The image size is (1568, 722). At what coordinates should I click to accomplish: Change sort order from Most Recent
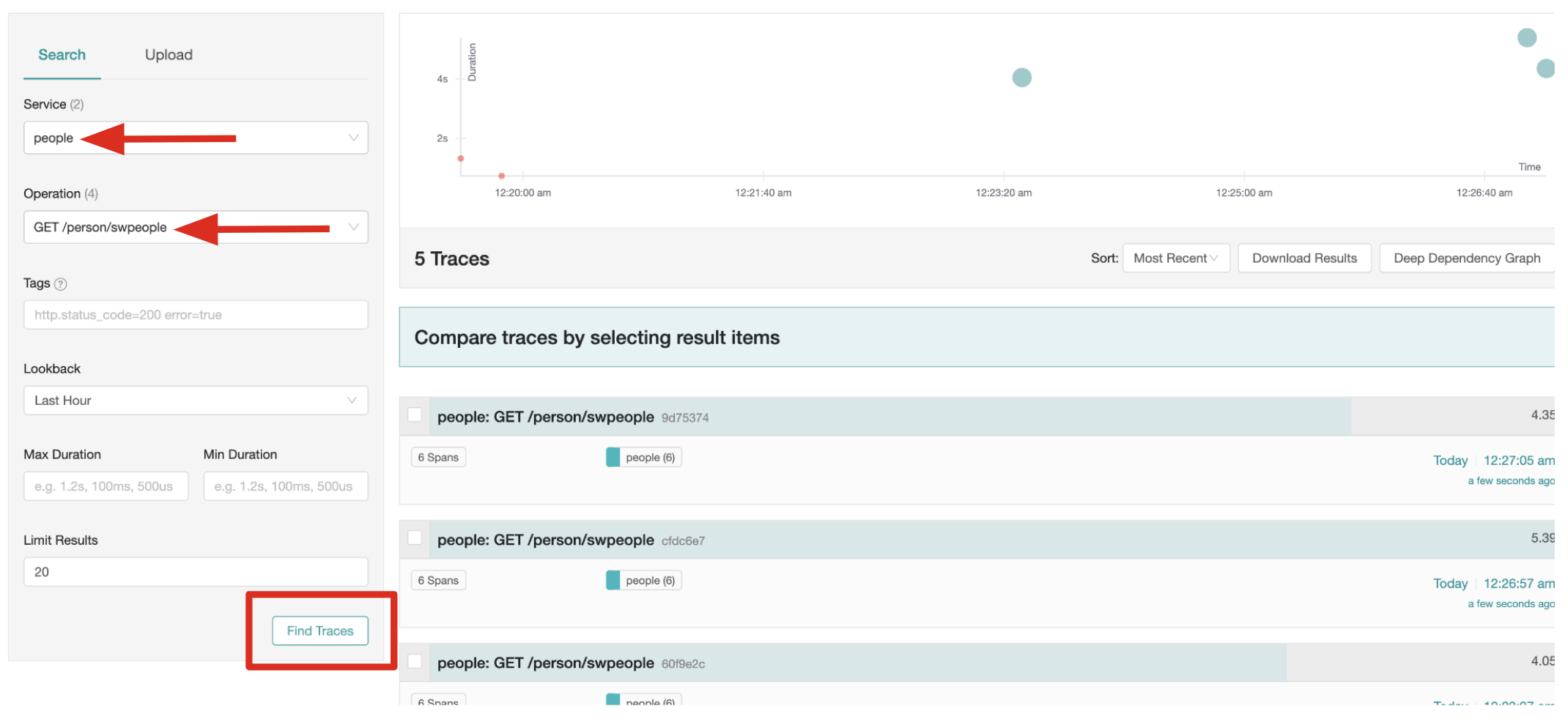[1175, 258]
